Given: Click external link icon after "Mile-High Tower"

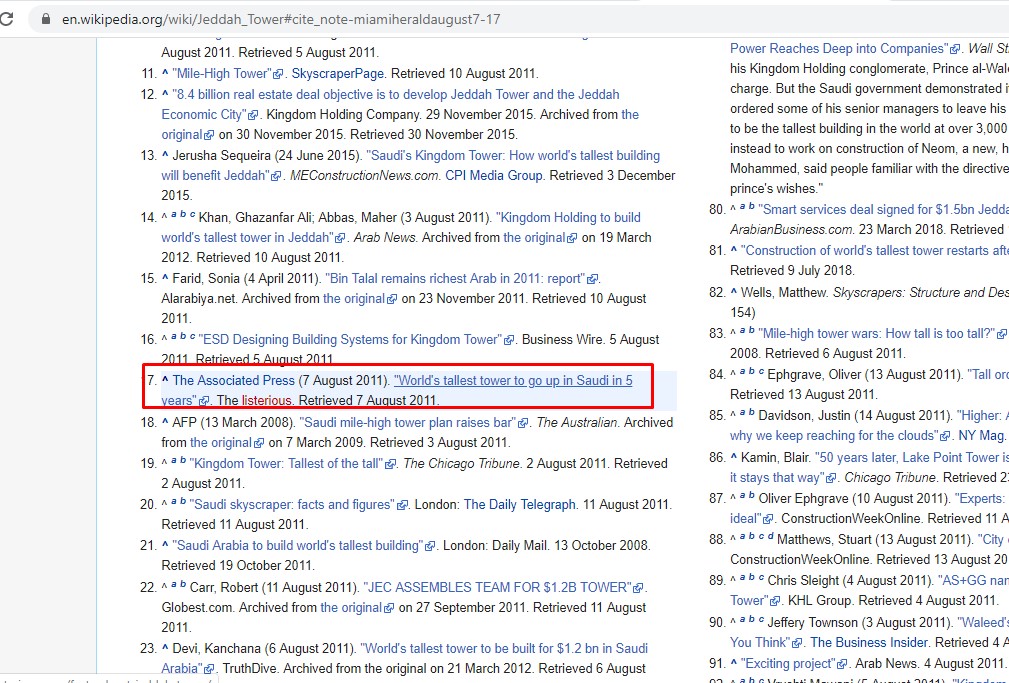Looking at the screenshot, I should tap(282, 74).
